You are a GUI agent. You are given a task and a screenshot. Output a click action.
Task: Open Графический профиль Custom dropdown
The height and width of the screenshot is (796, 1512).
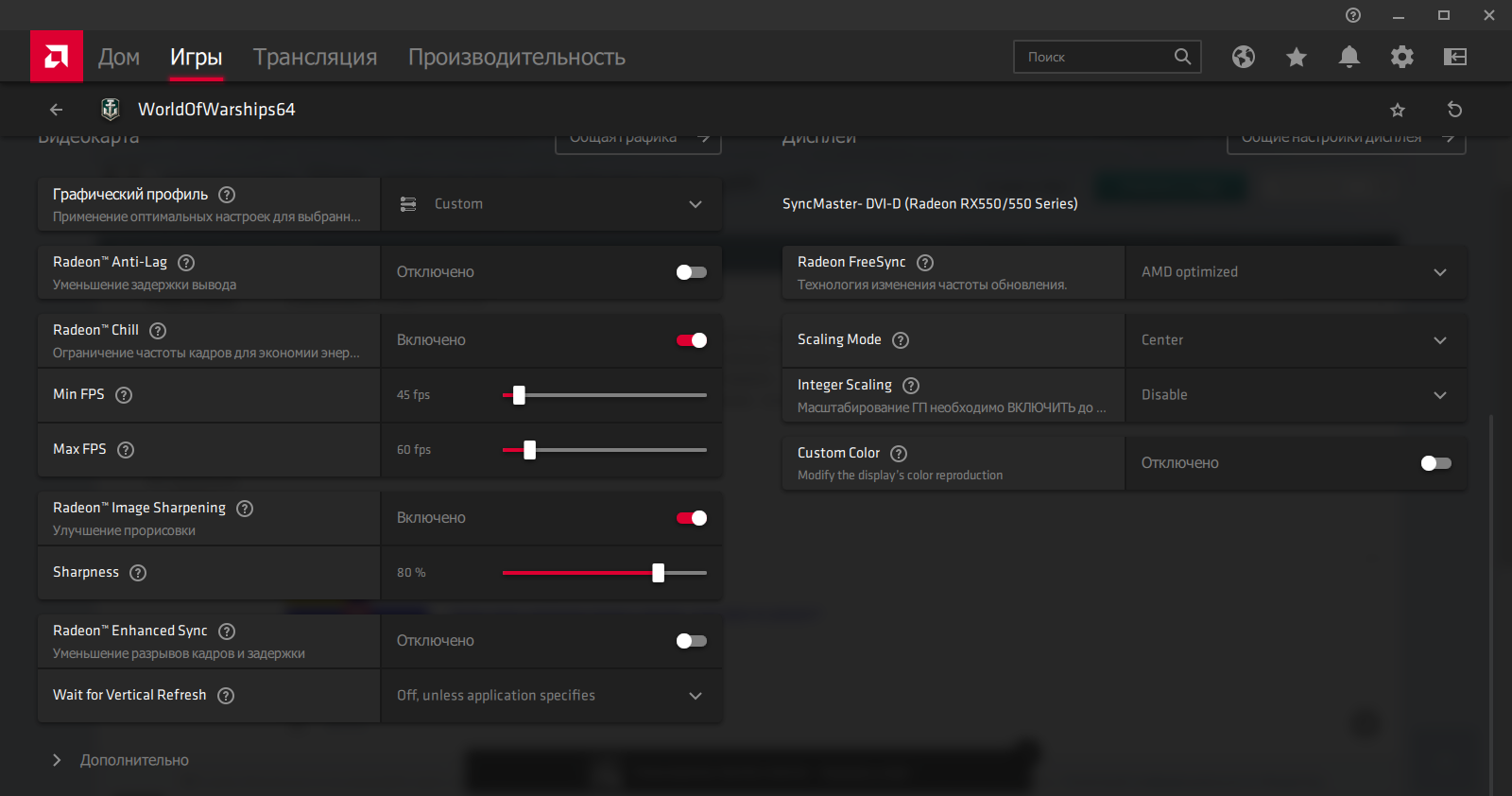point(552,204)
